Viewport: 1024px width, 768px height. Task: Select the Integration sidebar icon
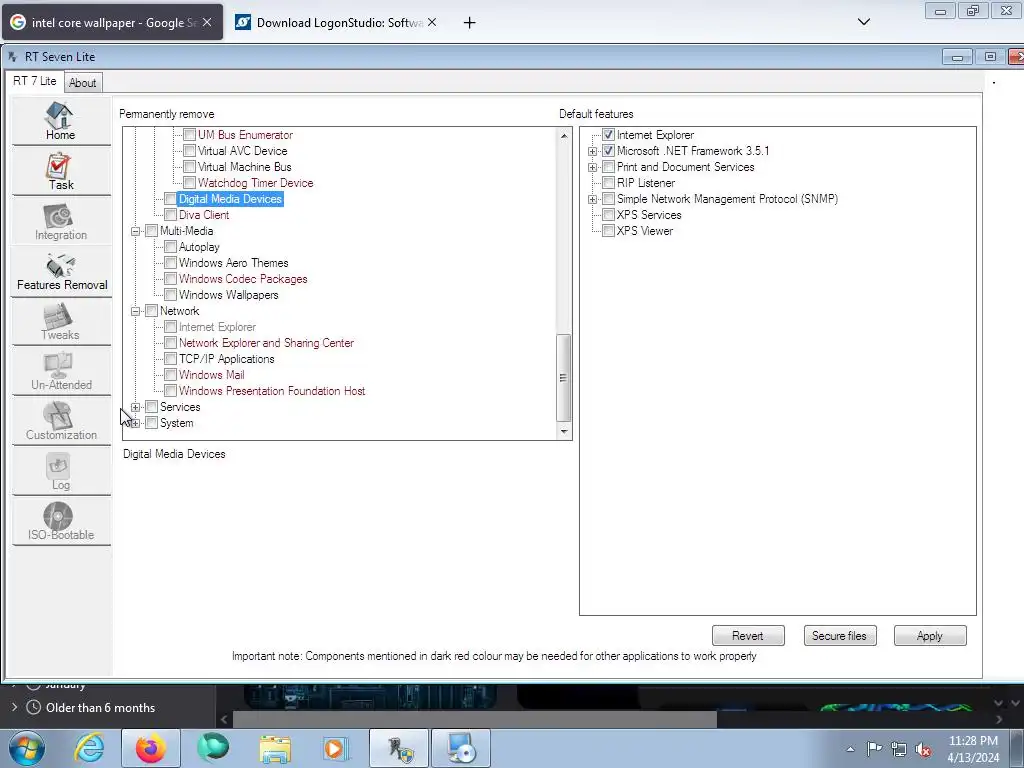pos(61,221)
